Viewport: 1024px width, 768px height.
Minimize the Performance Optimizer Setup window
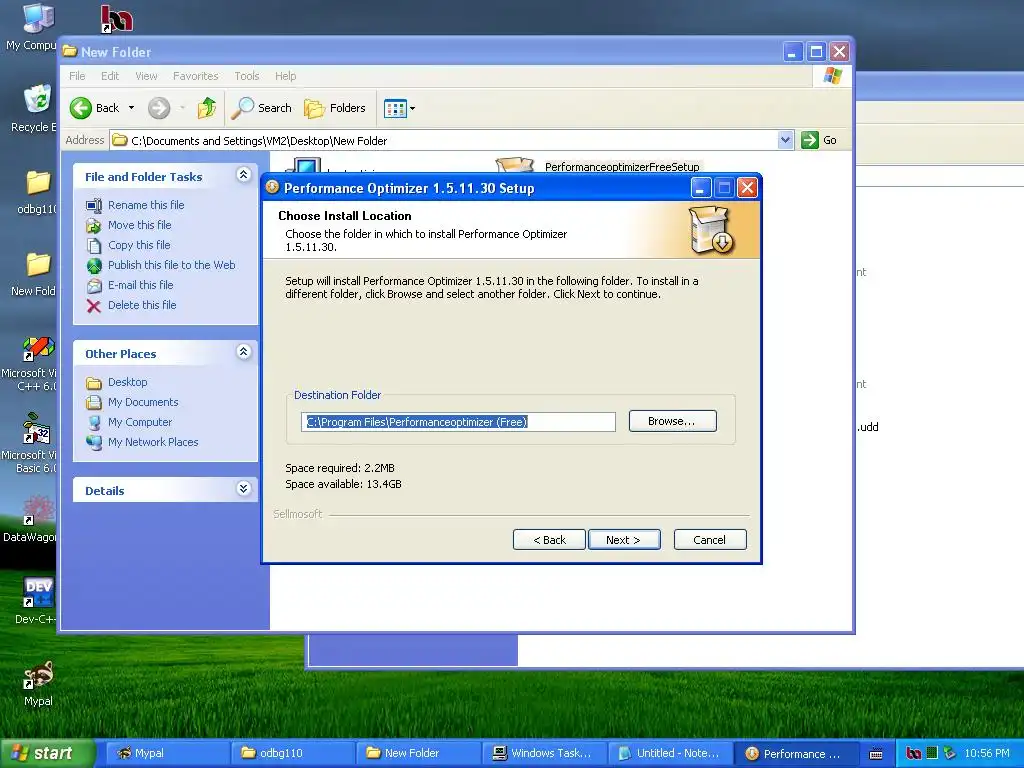click(700, 188)
